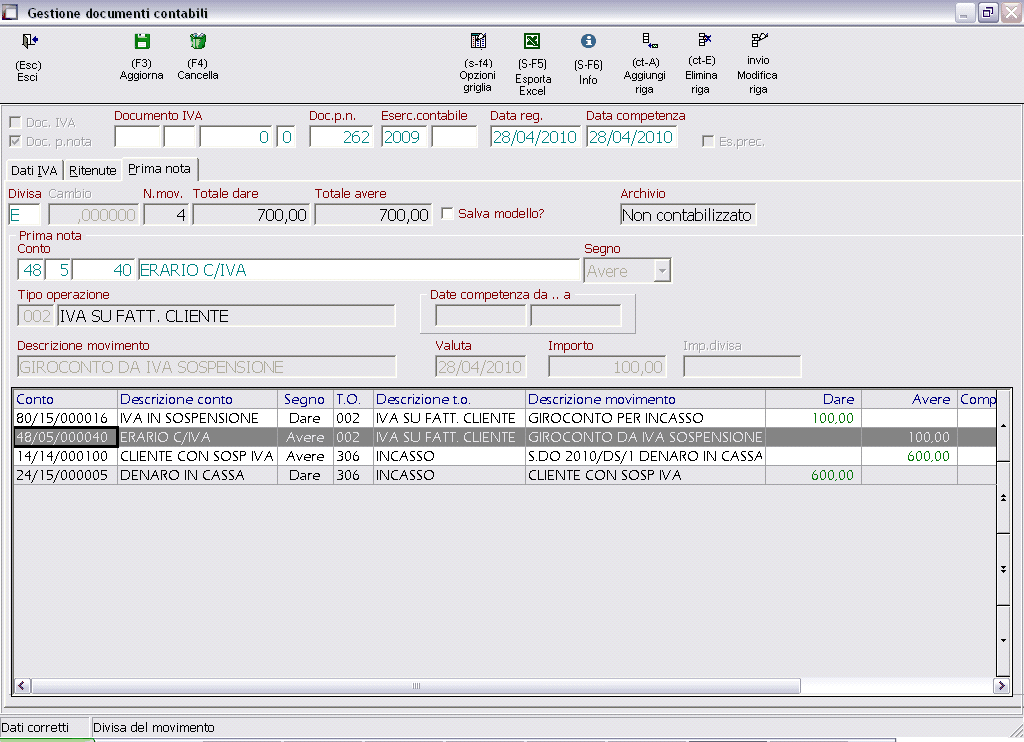Click the T.O. column header
The width and height of the screenshot is (1024, 742).
[353, 399]
